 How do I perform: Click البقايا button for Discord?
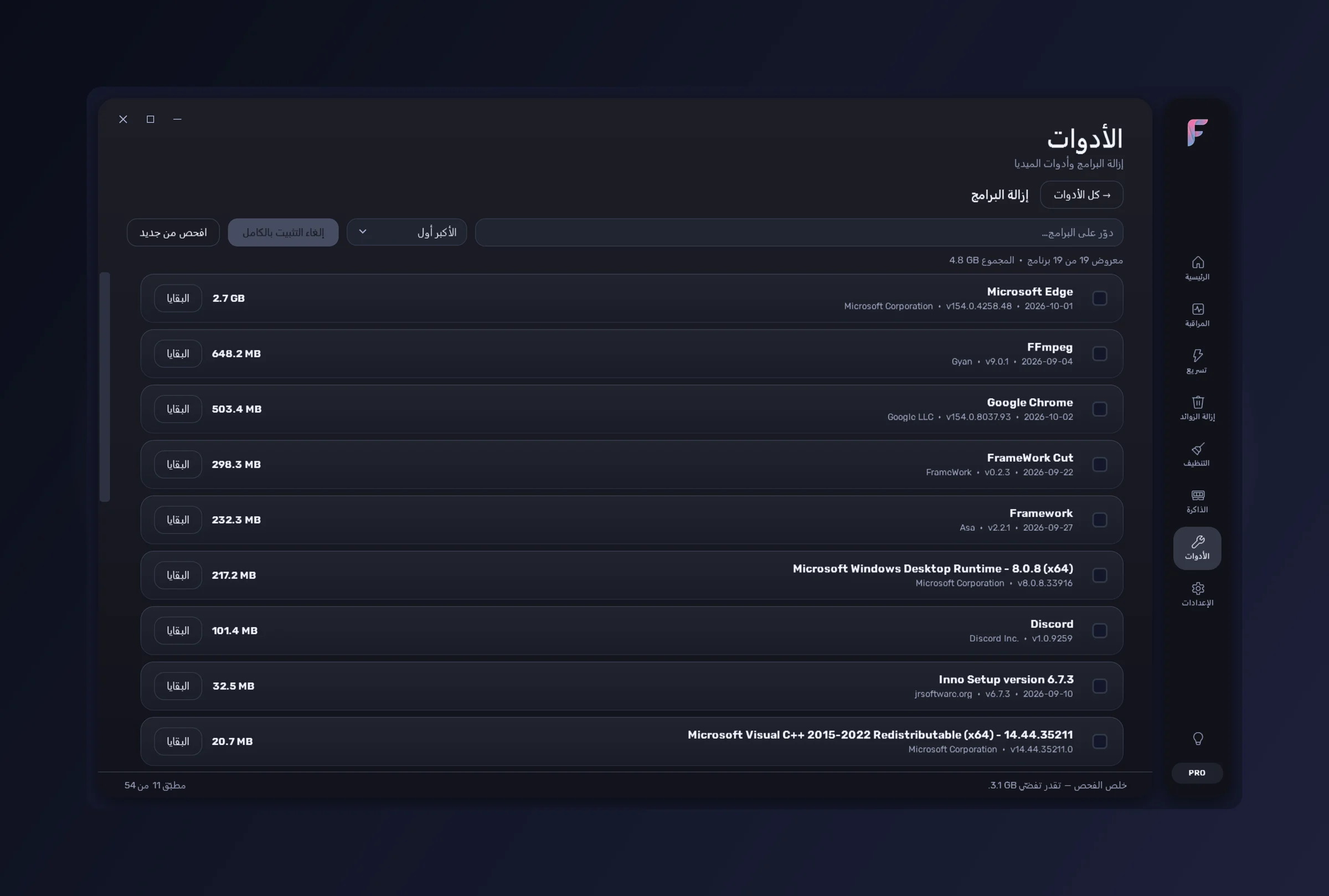(x=178, y=631)
